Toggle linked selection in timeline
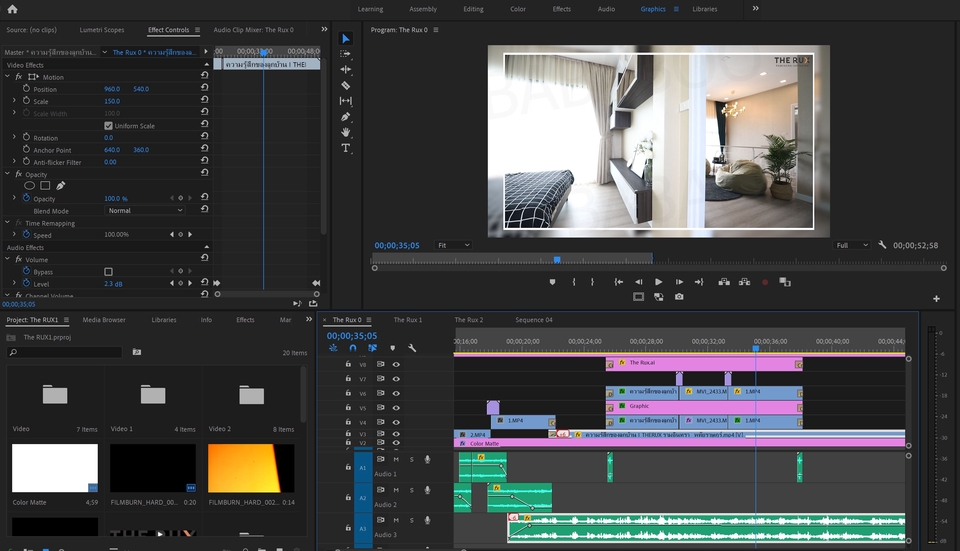The width and height of the screenshot is (960, 551). pyautogui.click(x=372, y=348)
